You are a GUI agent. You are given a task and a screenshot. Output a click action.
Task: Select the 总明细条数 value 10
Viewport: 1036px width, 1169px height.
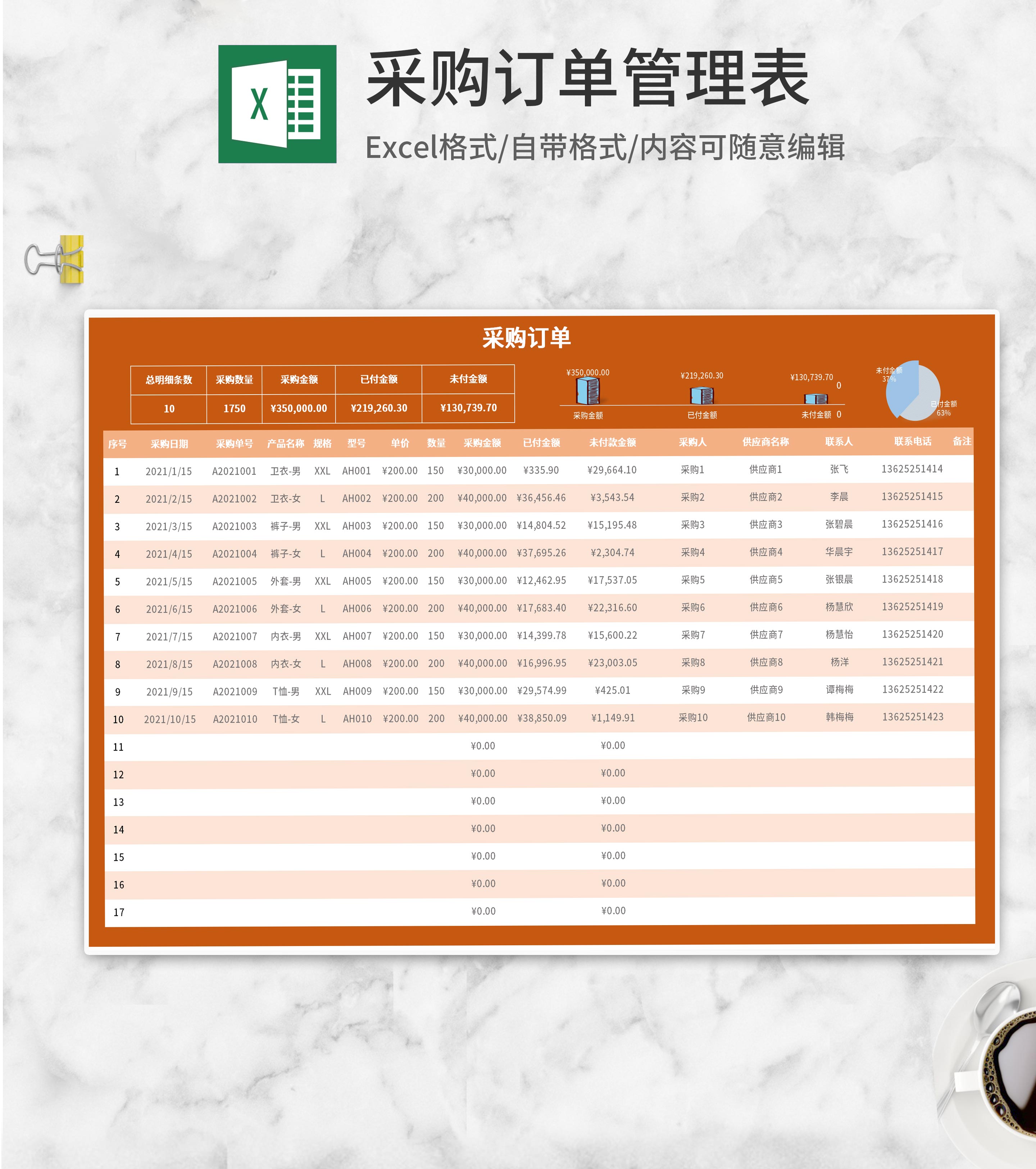click(x=169, y=409)
